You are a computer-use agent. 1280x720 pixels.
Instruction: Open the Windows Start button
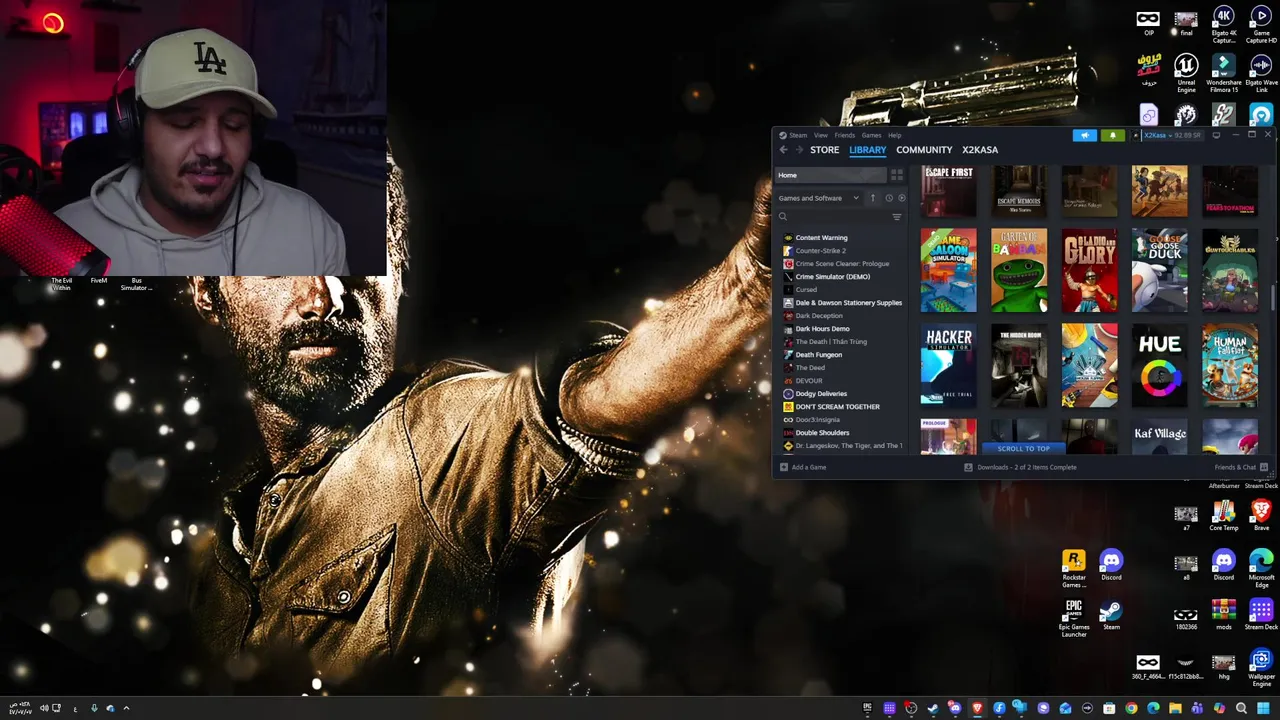coord(1263,708)
